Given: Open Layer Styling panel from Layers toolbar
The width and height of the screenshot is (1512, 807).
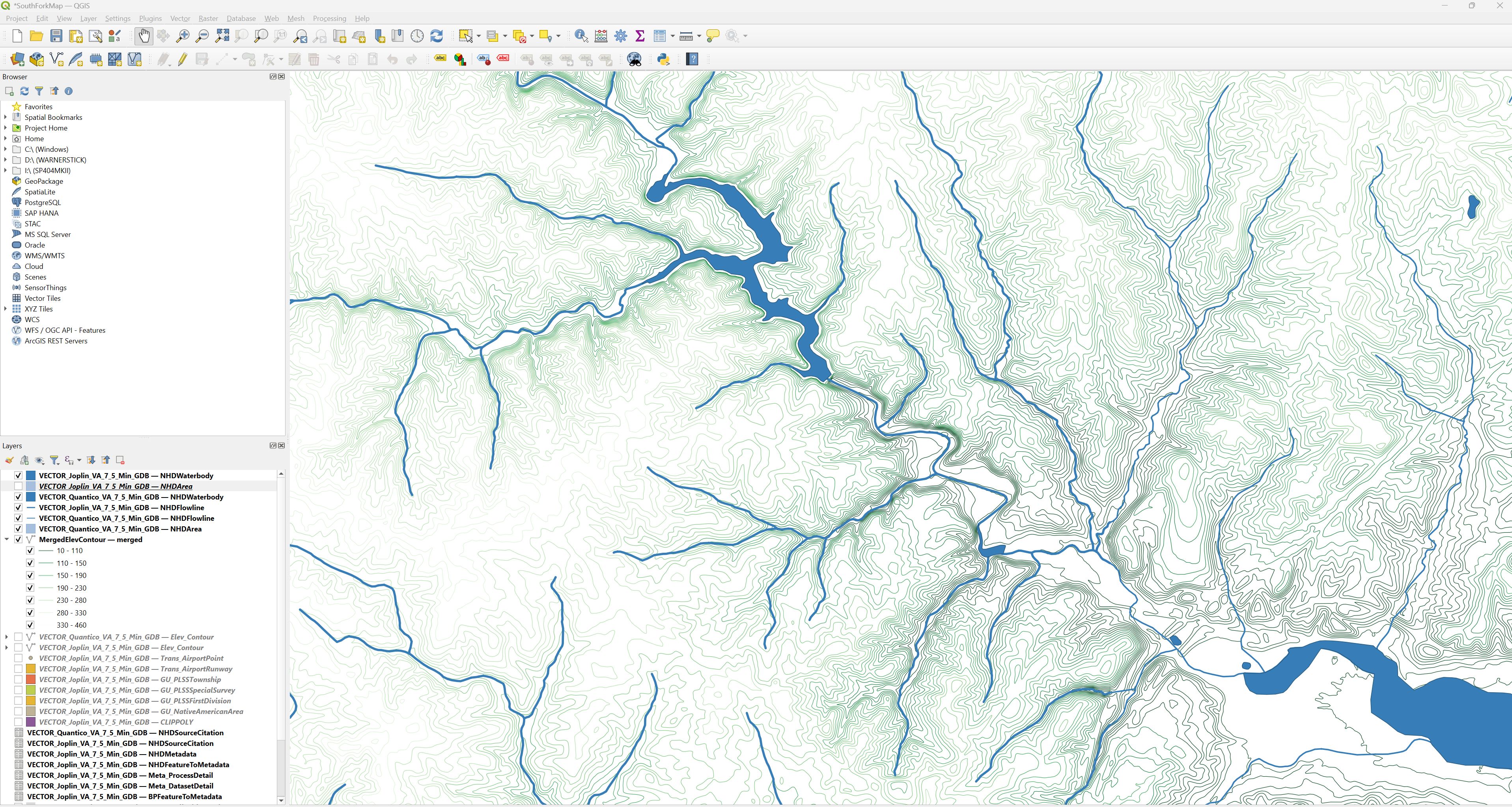Looking at the screenshot, I should 9,460.
